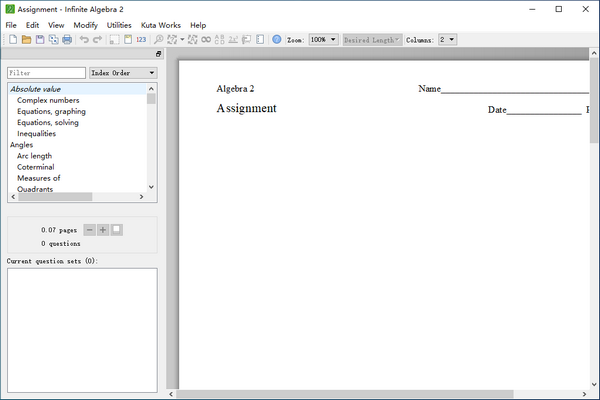Redo using the toolbar arrow

(x=98, y=40)
